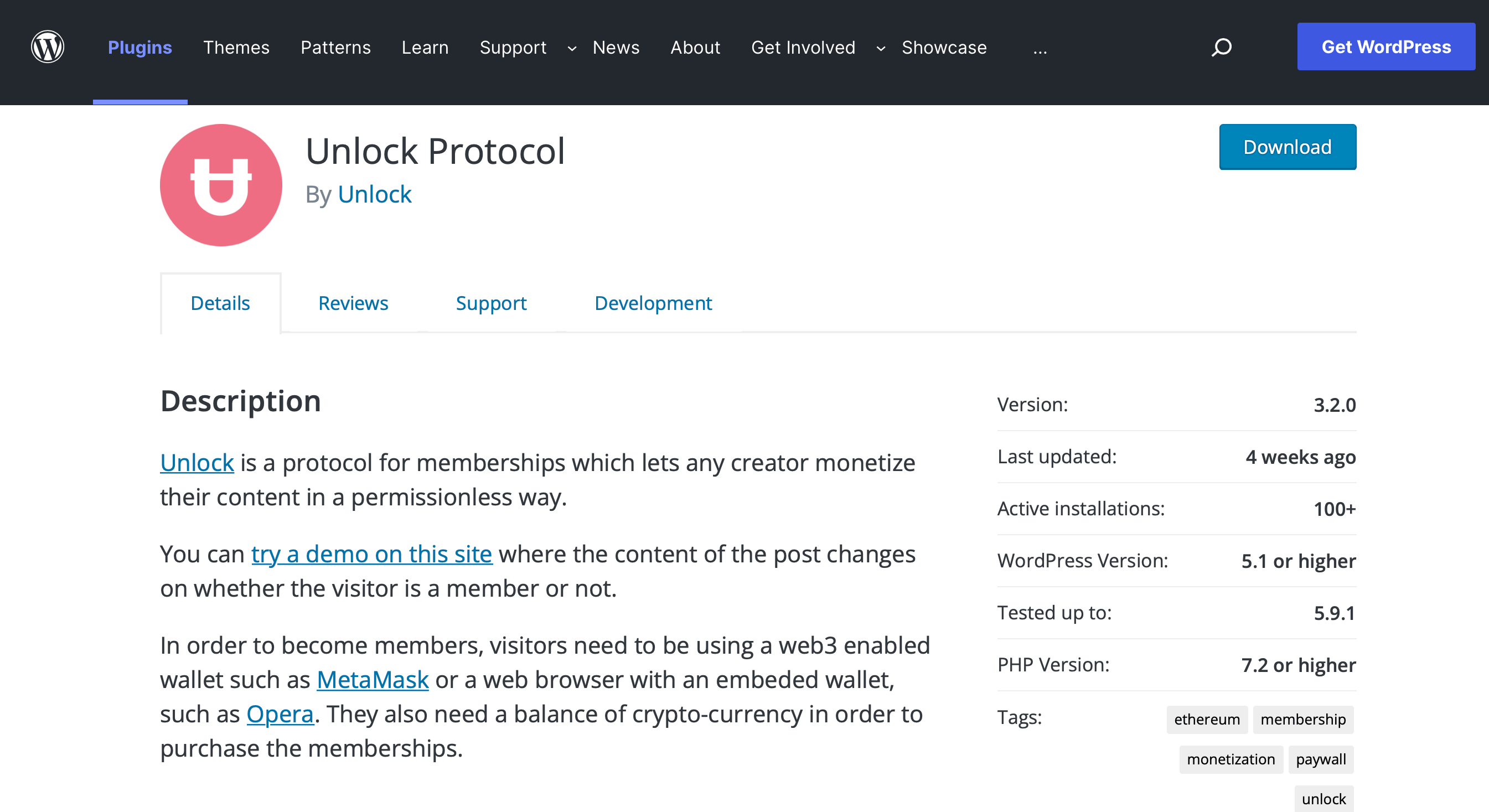
Task: Click the Unlock Protocol plugin logo
Action: click(221, 185)
